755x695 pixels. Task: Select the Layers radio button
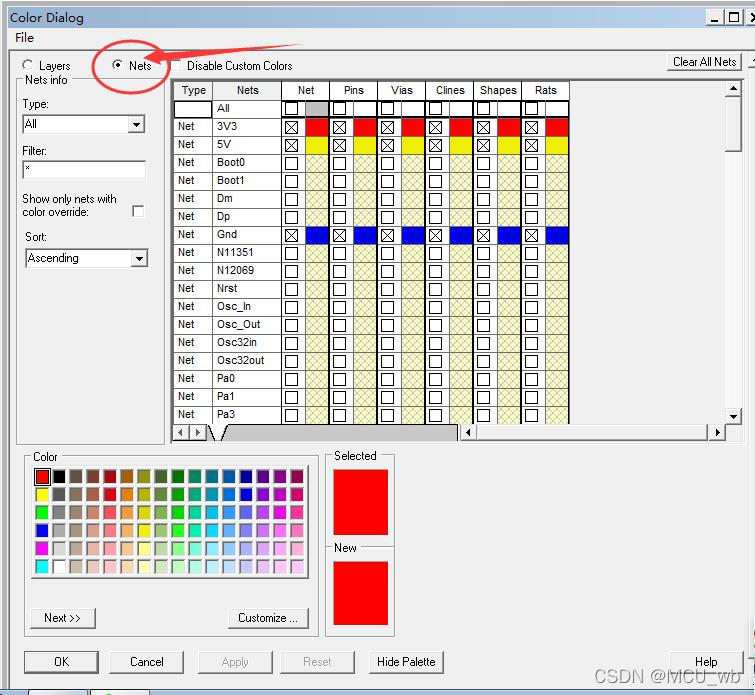[28, 66]
